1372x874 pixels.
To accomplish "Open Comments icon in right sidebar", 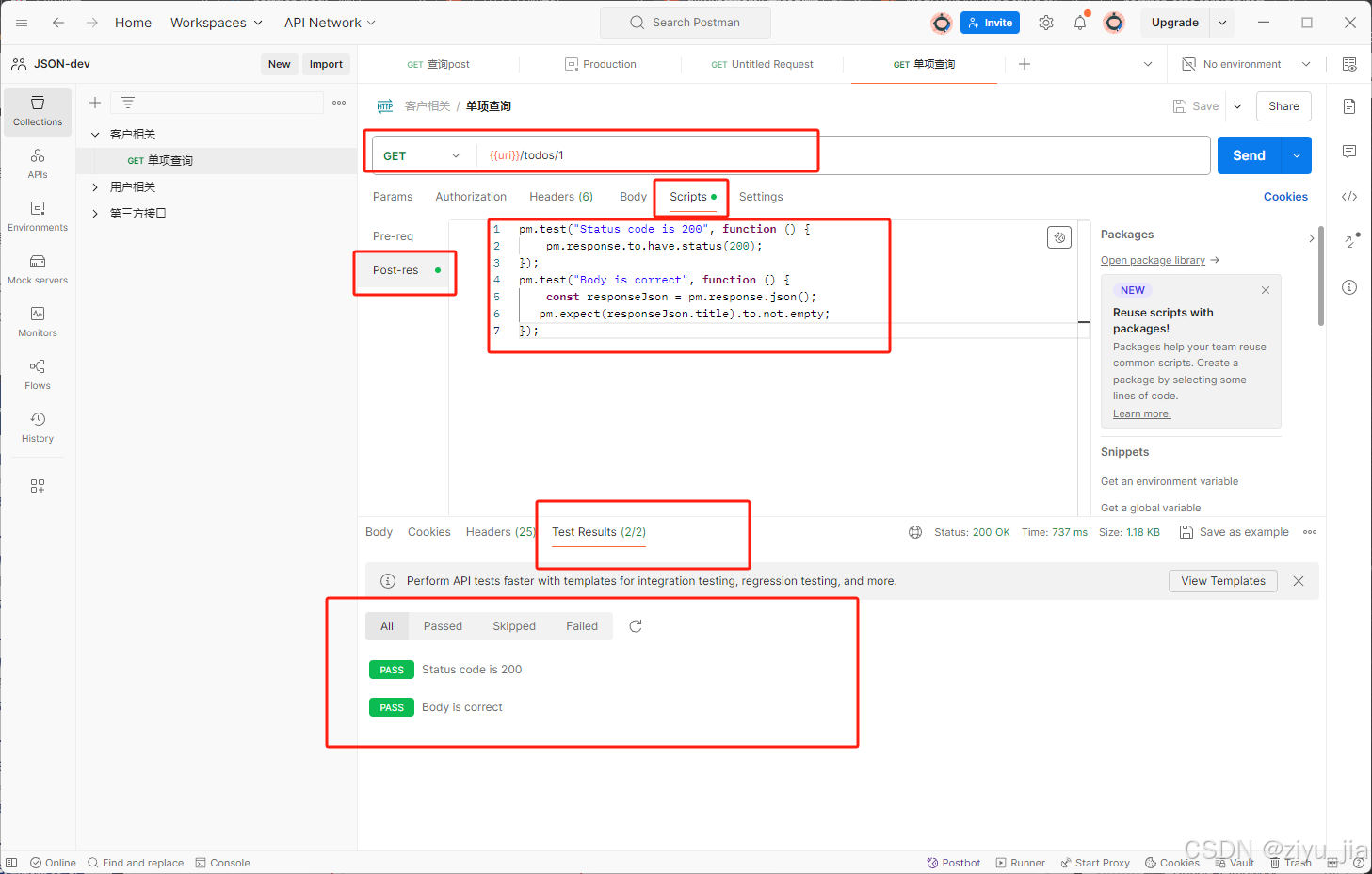I will pos(1349,152).
